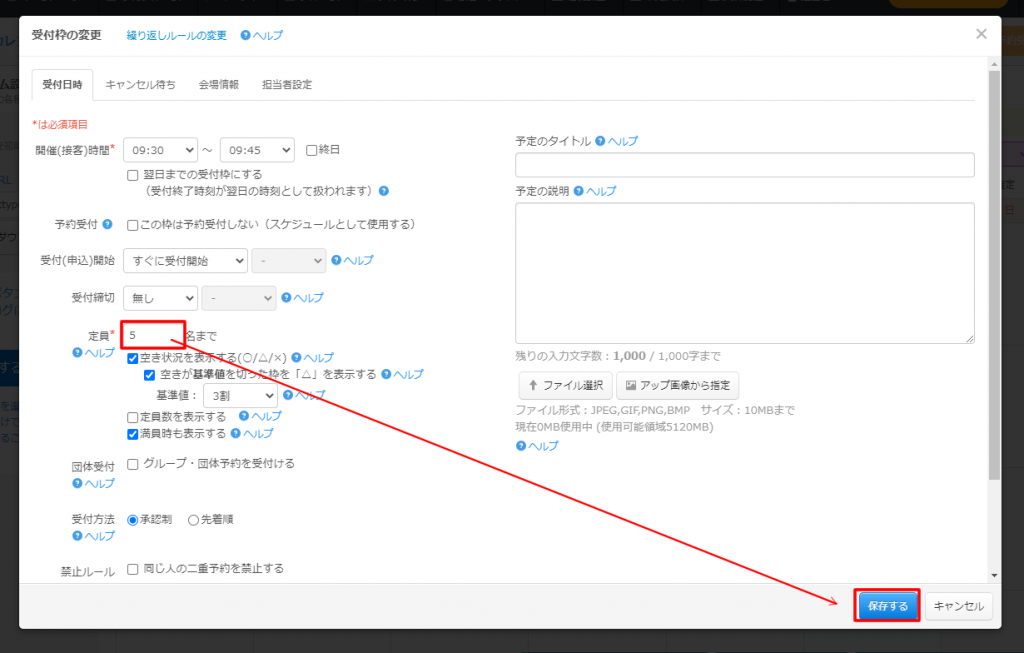
Task: Click help icon after 翌日の時刻 note
Action: (x=383, y=190)
